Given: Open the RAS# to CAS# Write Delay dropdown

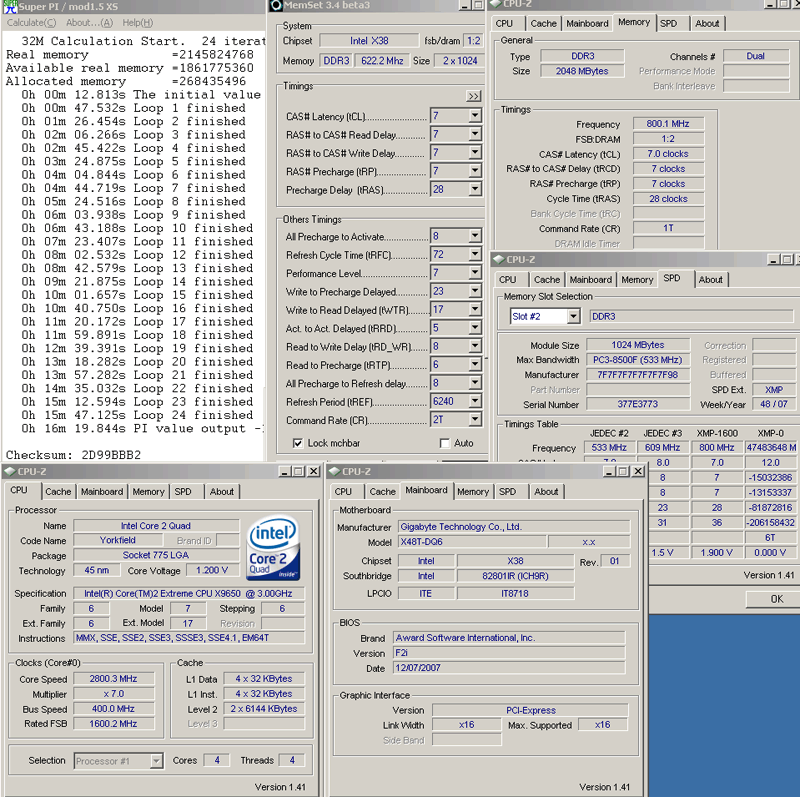Looking at the screenshot, I should (475, 153).
